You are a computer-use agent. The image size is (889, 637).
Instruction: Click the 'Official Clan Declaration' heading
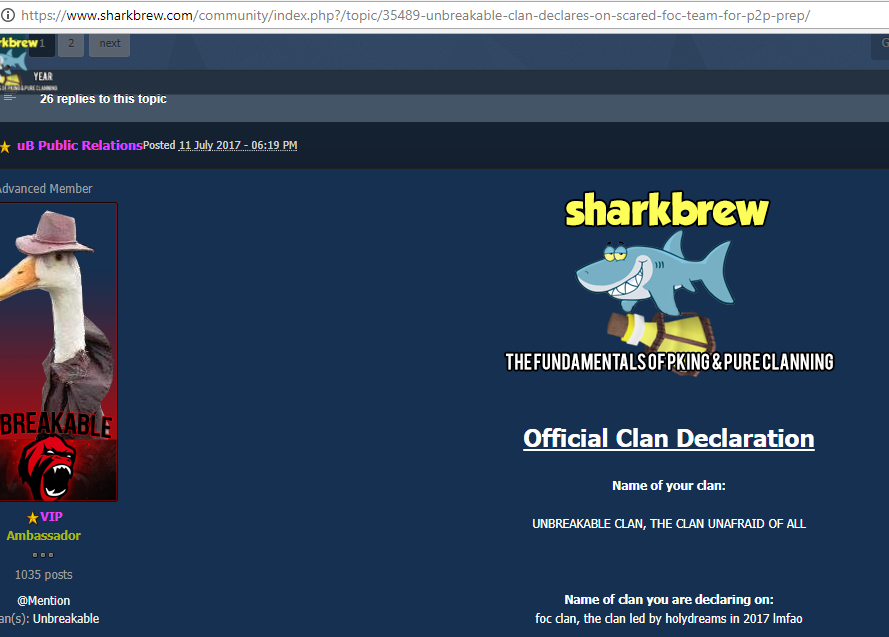pos(669,439)
